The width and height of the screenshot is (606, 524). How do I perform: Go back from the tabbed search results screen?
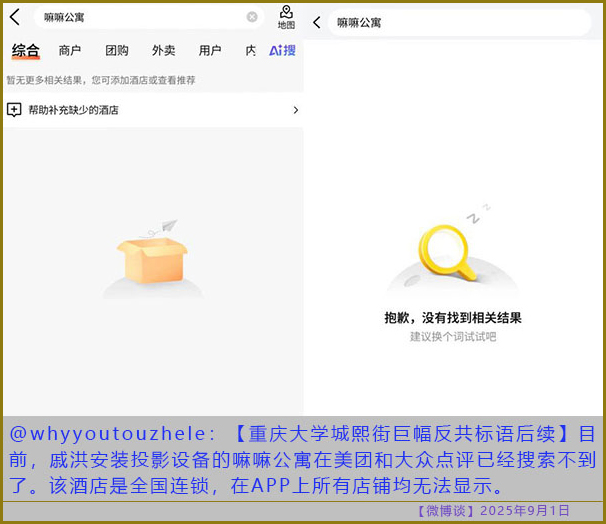(14, 17)
